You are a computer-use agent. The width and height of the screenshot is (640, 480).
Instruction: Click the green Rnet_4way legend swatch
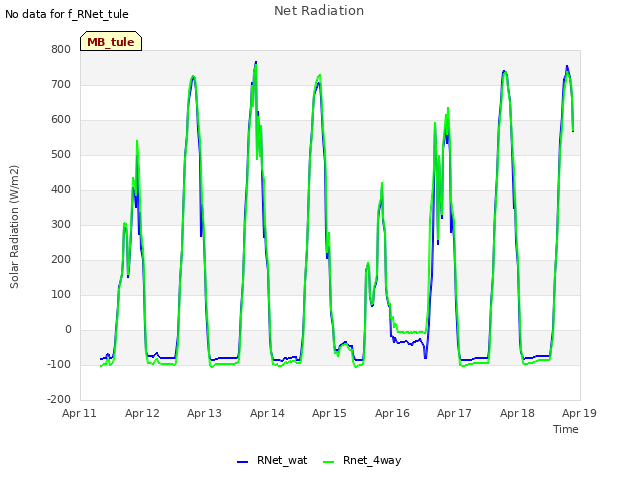pyautogui.click(x=329, y=462)
